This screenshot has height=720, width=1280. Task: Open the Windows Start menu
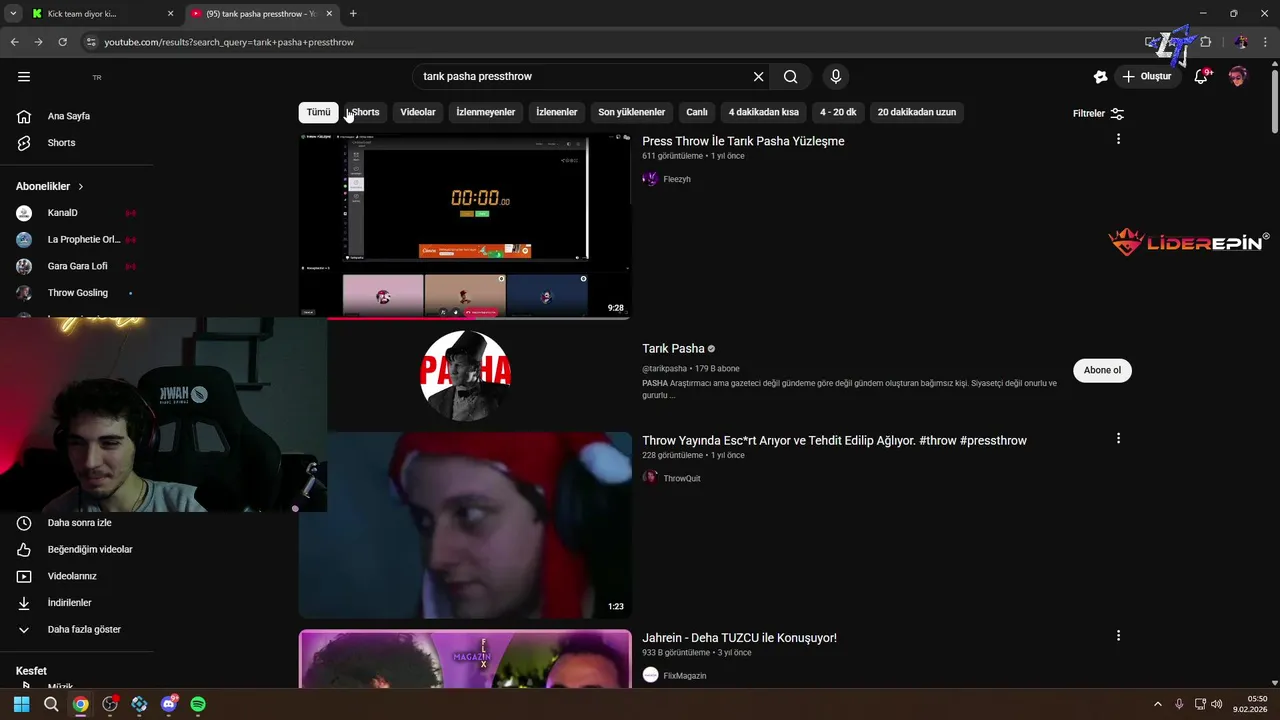21,704
